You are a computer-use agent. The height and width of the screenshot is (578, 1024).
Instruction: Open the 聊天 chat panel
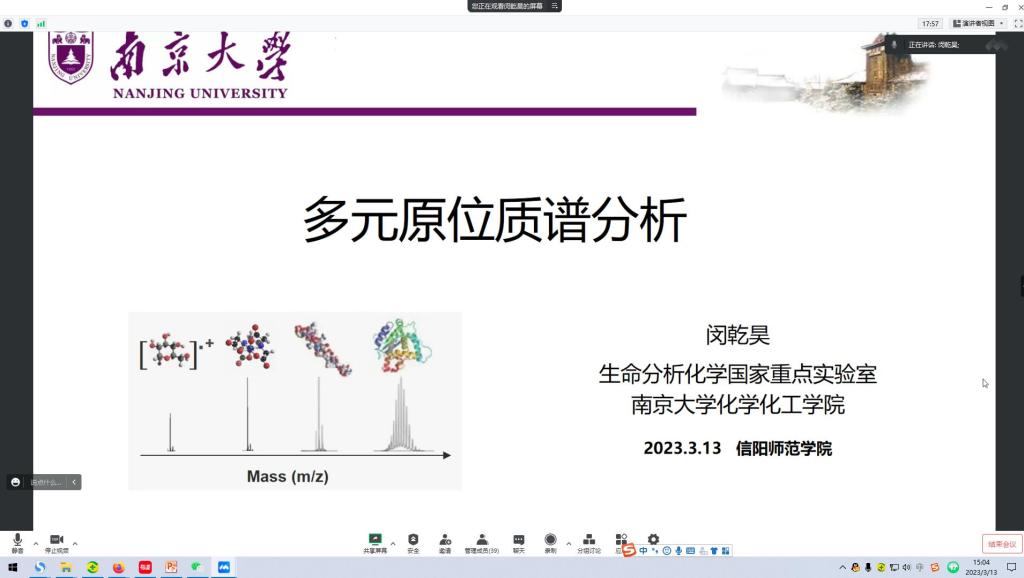point(519,541)
